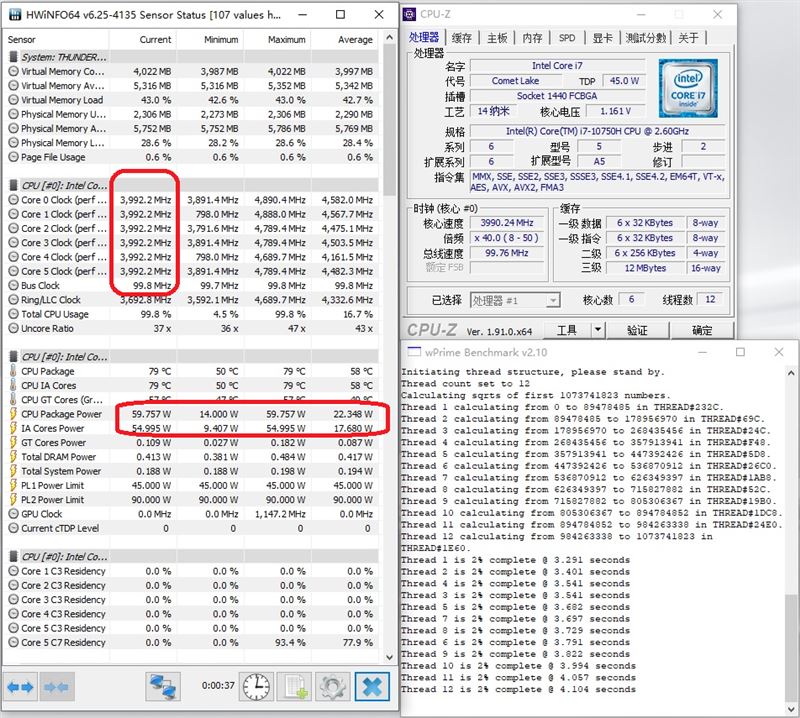Click the PL1 Power Limit lightning icon
The height and width of the screenshot is (718, 800).
pyautogui.click(x=13, y=485)
